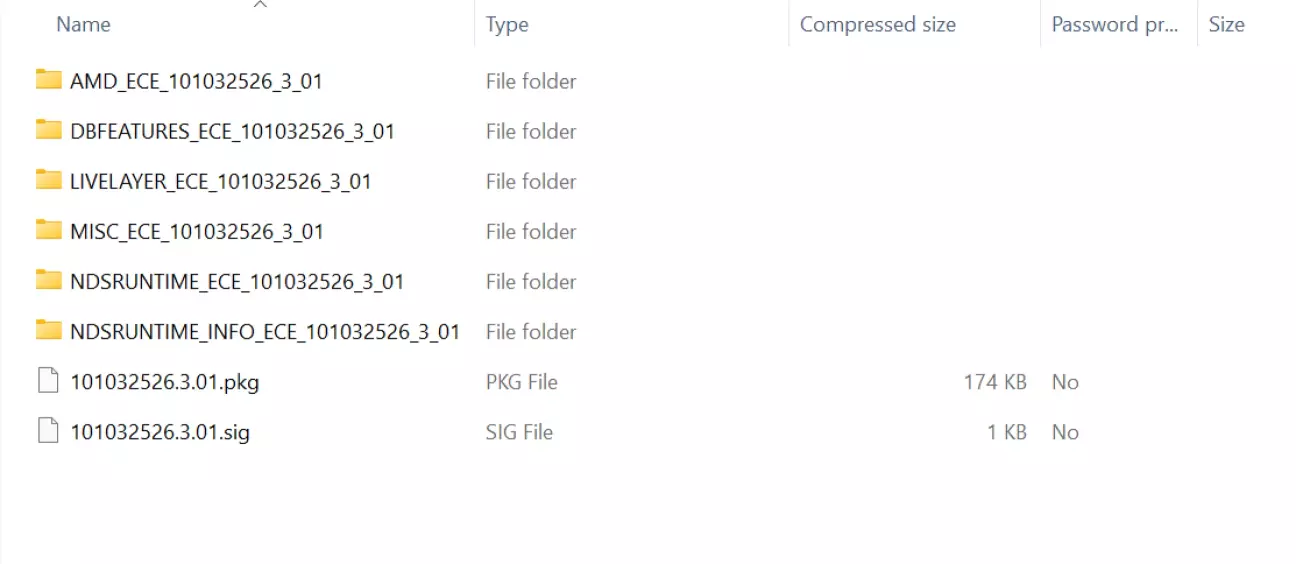Click the NDSRUNTIME_INFO_ECE folder icon
The height and width of the screenshot is (564, 1296).
pyautogui.click(x=48, y=330)
